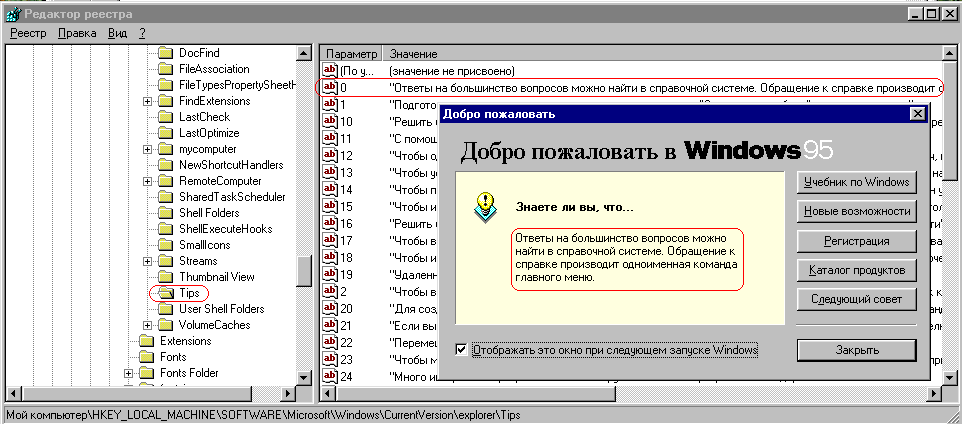Select the FileTypesPropertySheetH key label

click(237, 85)
